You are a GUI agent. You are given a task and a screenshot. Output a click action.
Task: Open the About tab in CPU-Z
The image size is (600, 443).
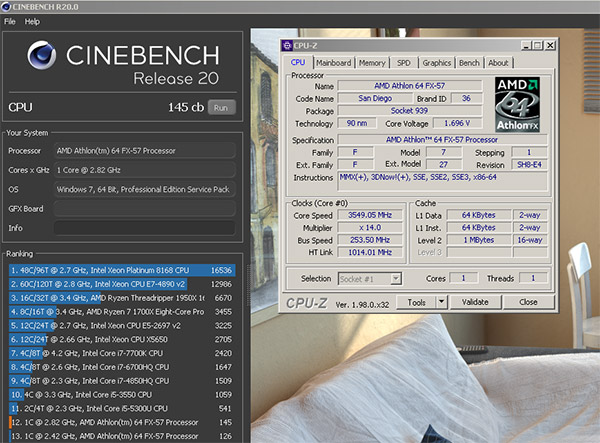(x=498, y=63)
